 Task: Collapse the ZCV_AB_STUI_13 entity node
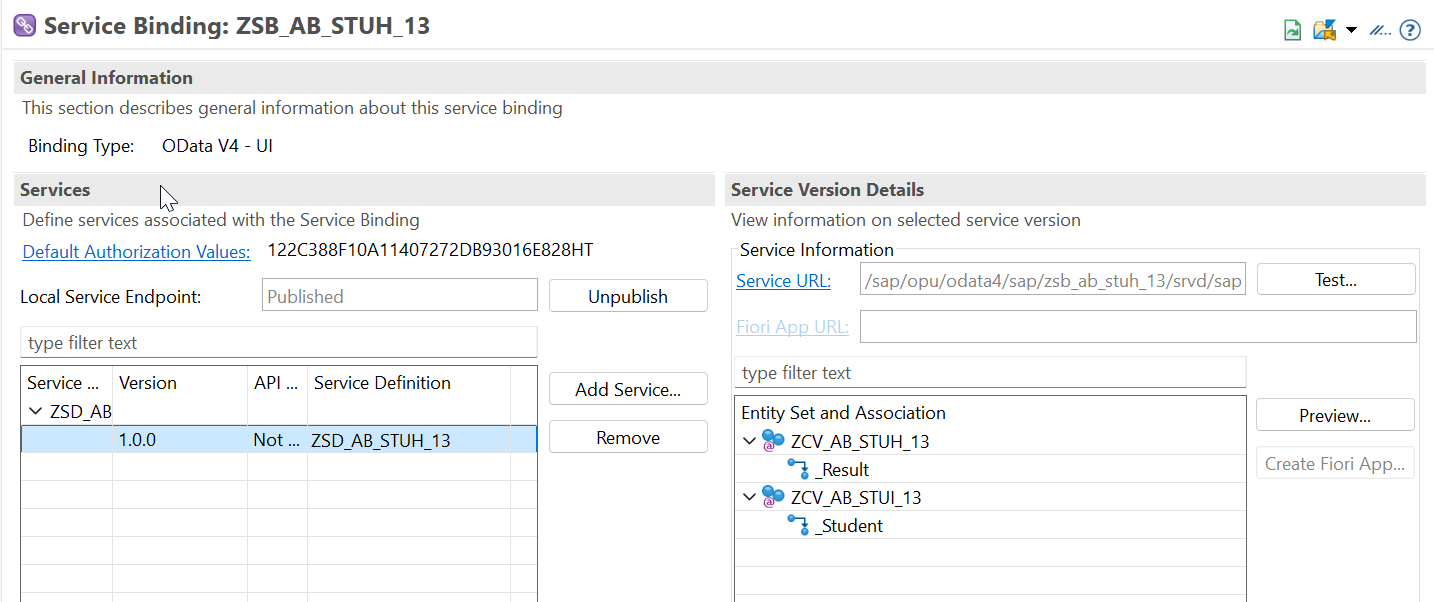pos(750,497)
